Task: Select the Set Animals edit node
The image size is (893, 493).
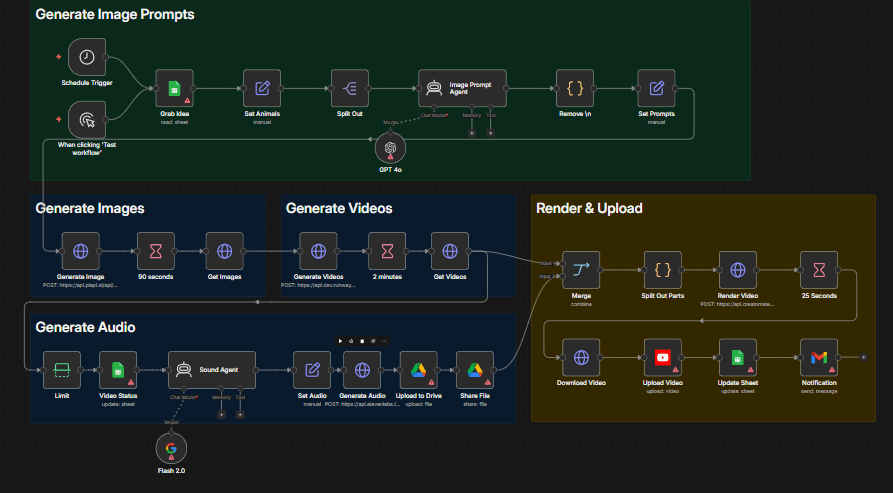Action: [x=262, y=88]
